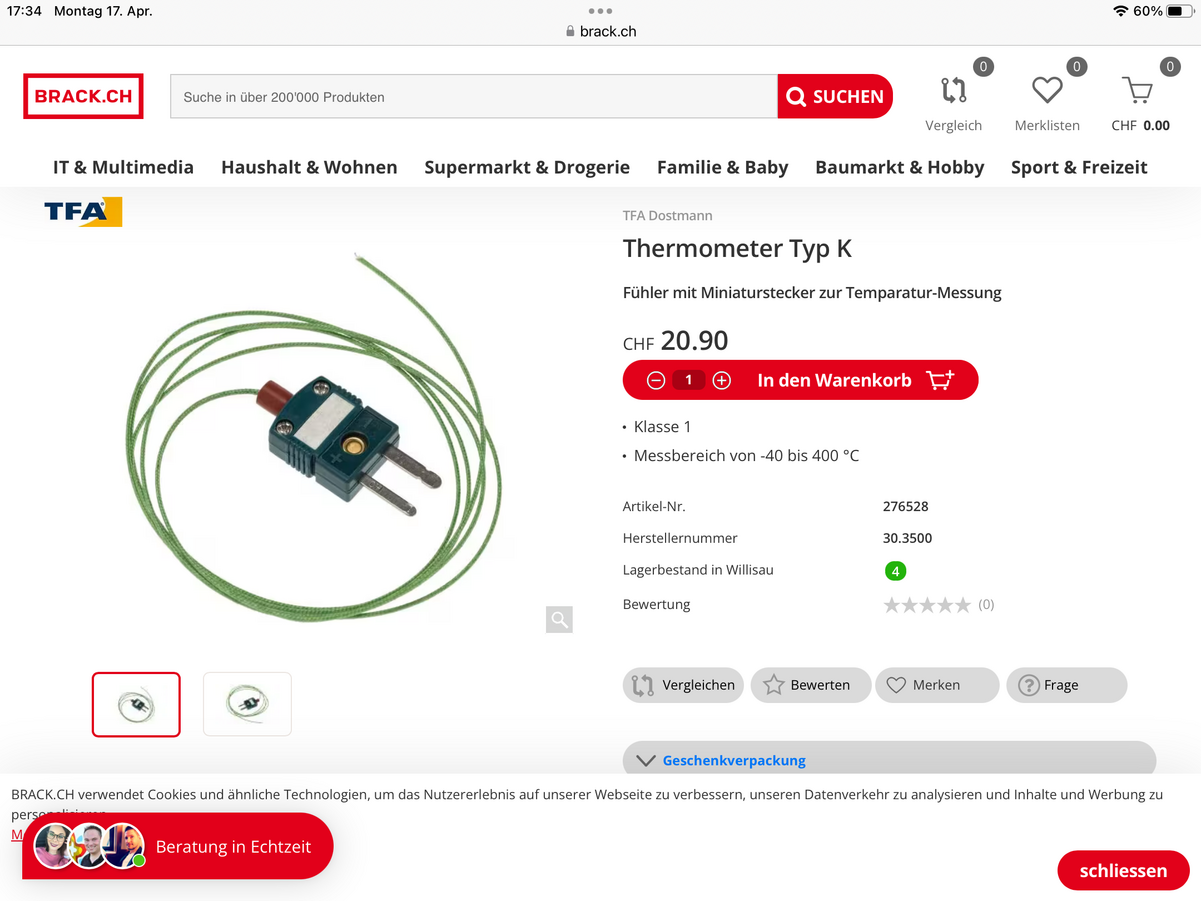1201x901 pixels.
Task: Click the BRACK.CH logo
Action: (x=83, y=96)
